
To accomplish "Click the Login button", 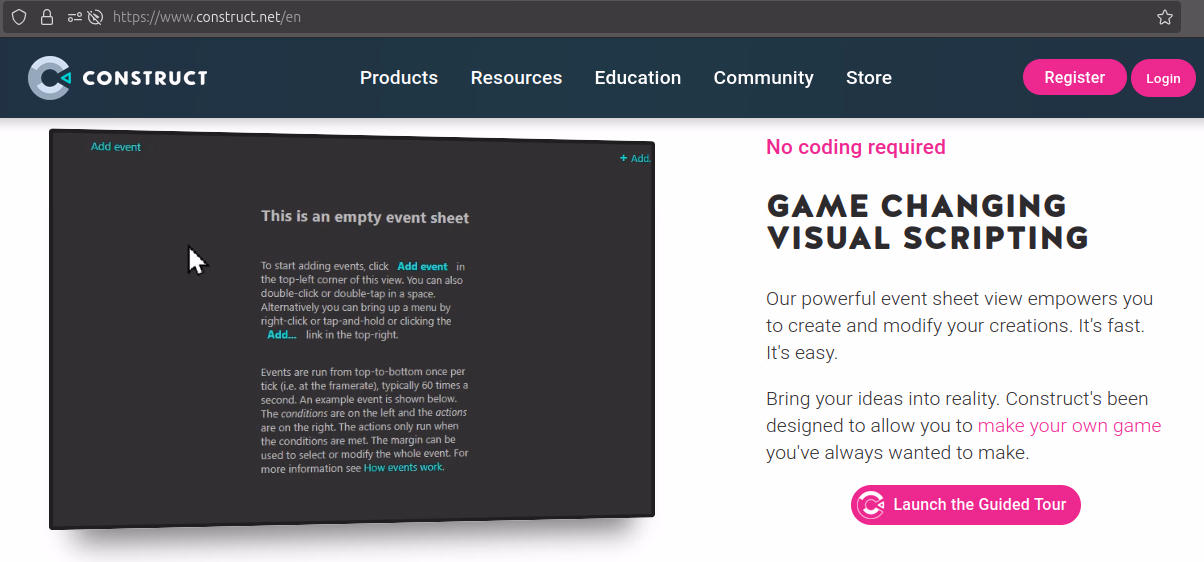I will pyautogui.click(x=1163, y=78).
